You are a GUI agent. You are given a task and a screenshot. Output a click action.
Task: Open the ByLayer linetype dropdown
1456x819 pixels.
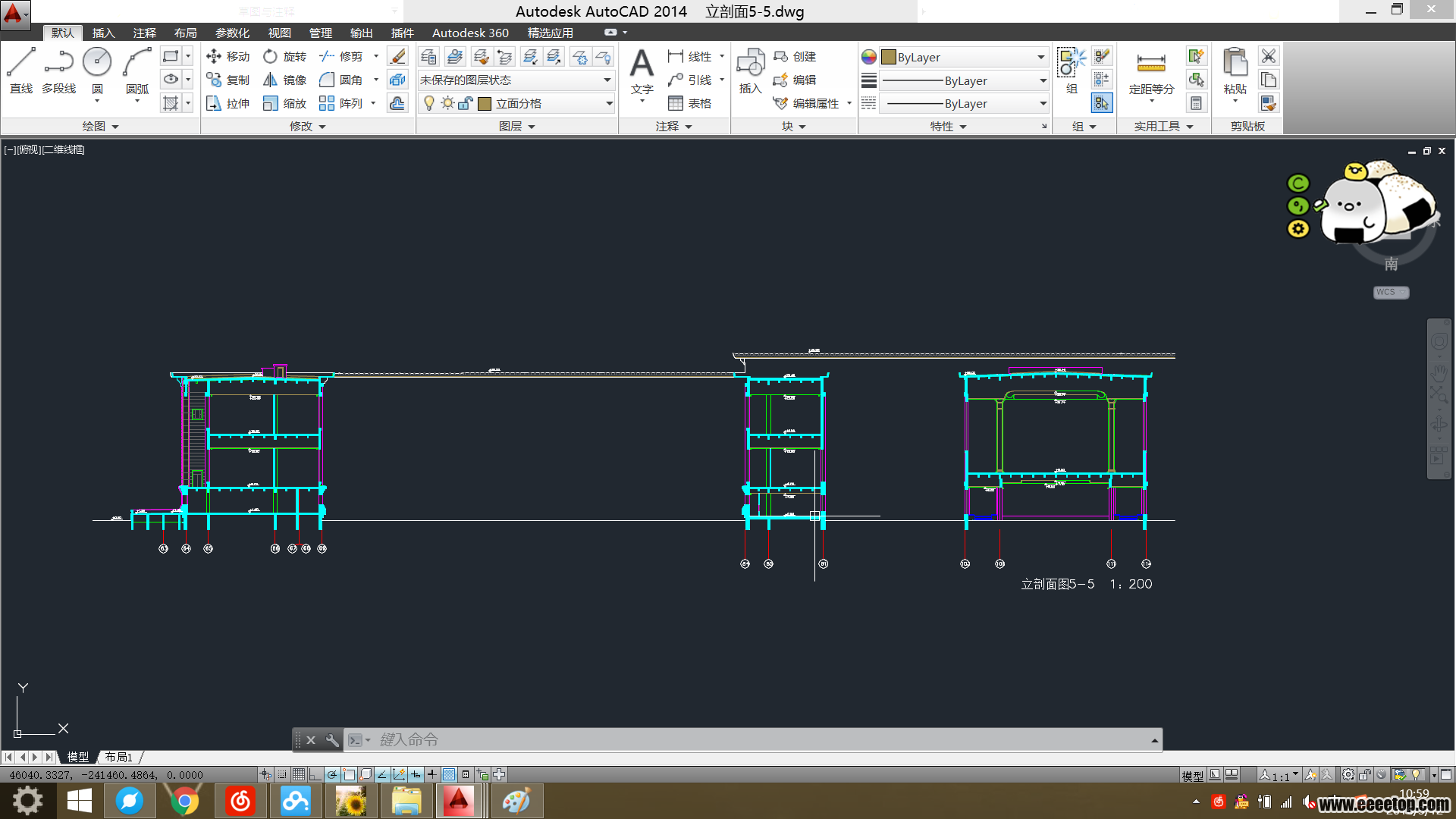tap(963, 104)
